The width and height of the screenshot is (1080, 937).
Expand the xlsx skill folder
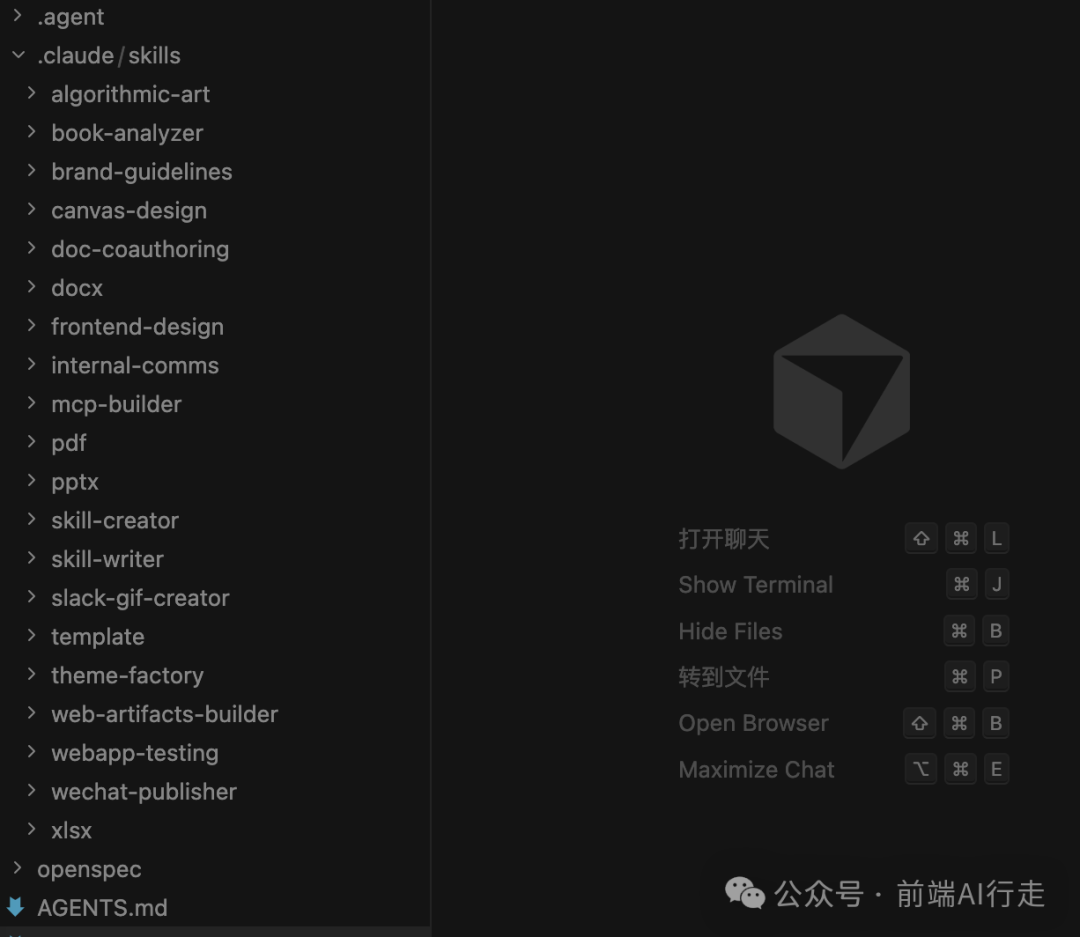(x=33, y=830)
